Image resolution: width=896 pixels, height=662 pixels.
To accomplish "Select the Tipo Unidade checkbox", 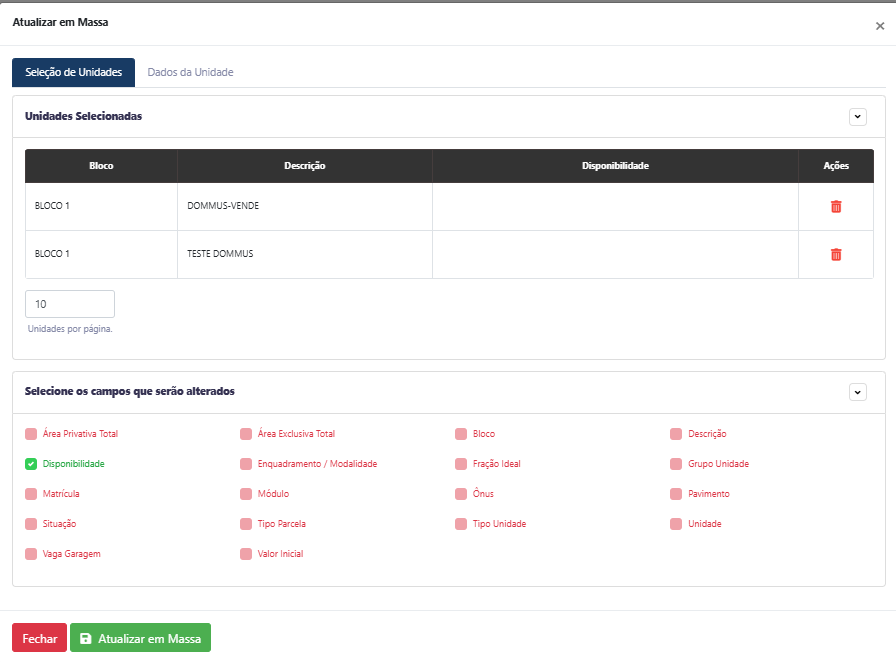I will [461, 524].
